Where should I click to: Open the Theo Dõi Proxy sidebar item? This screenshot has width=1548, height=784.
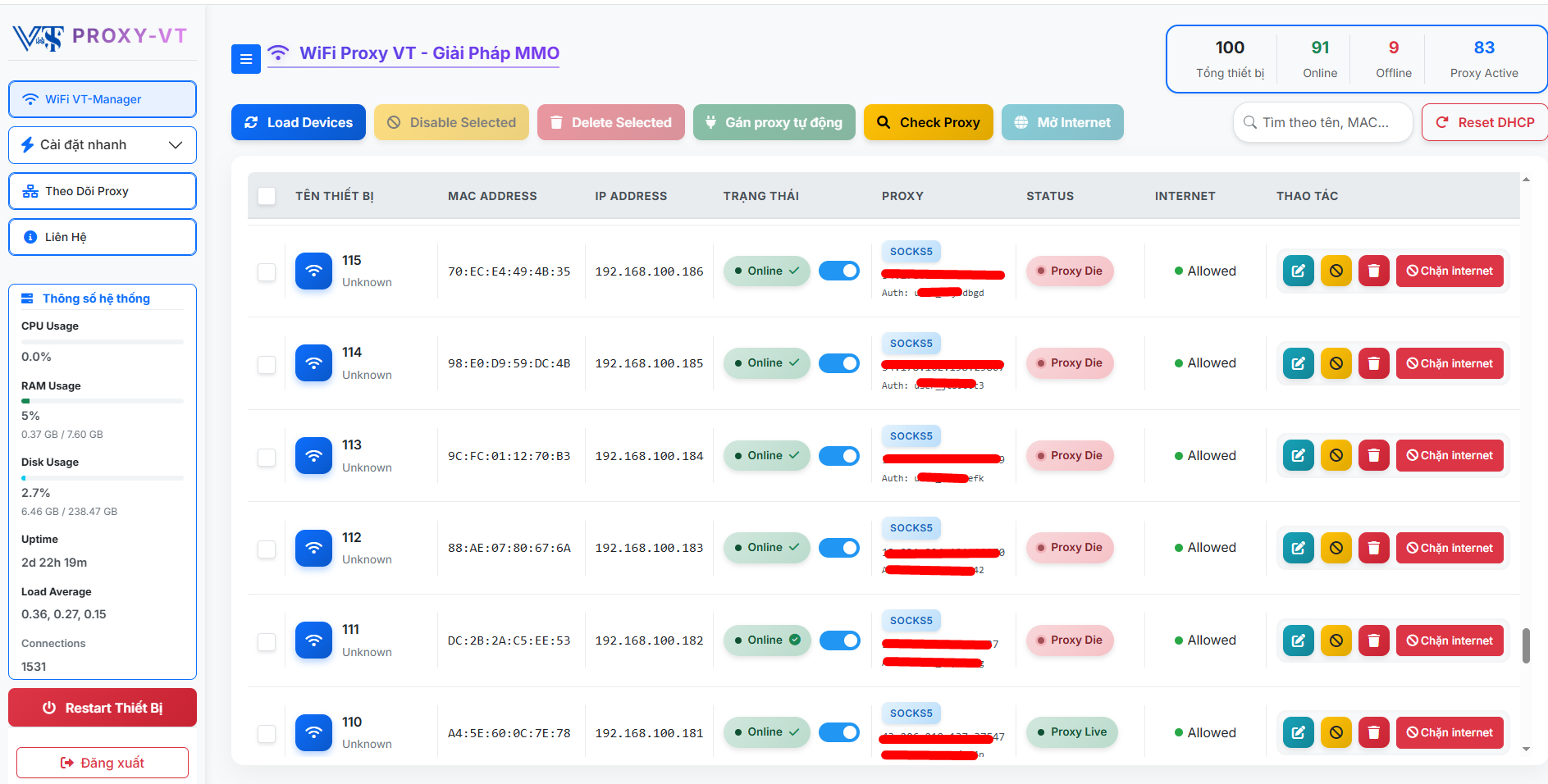pyautogui.click(x=102, y=191)
